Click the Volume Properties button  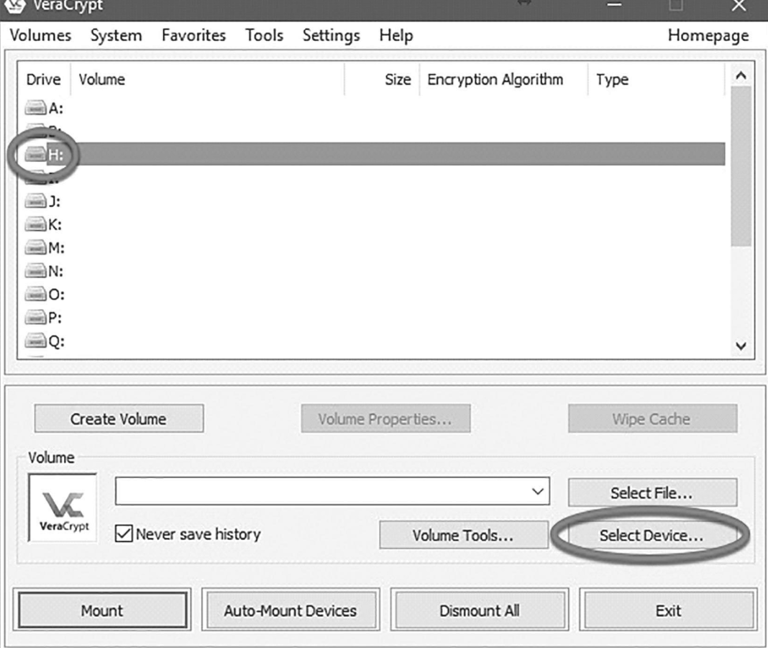385,419
